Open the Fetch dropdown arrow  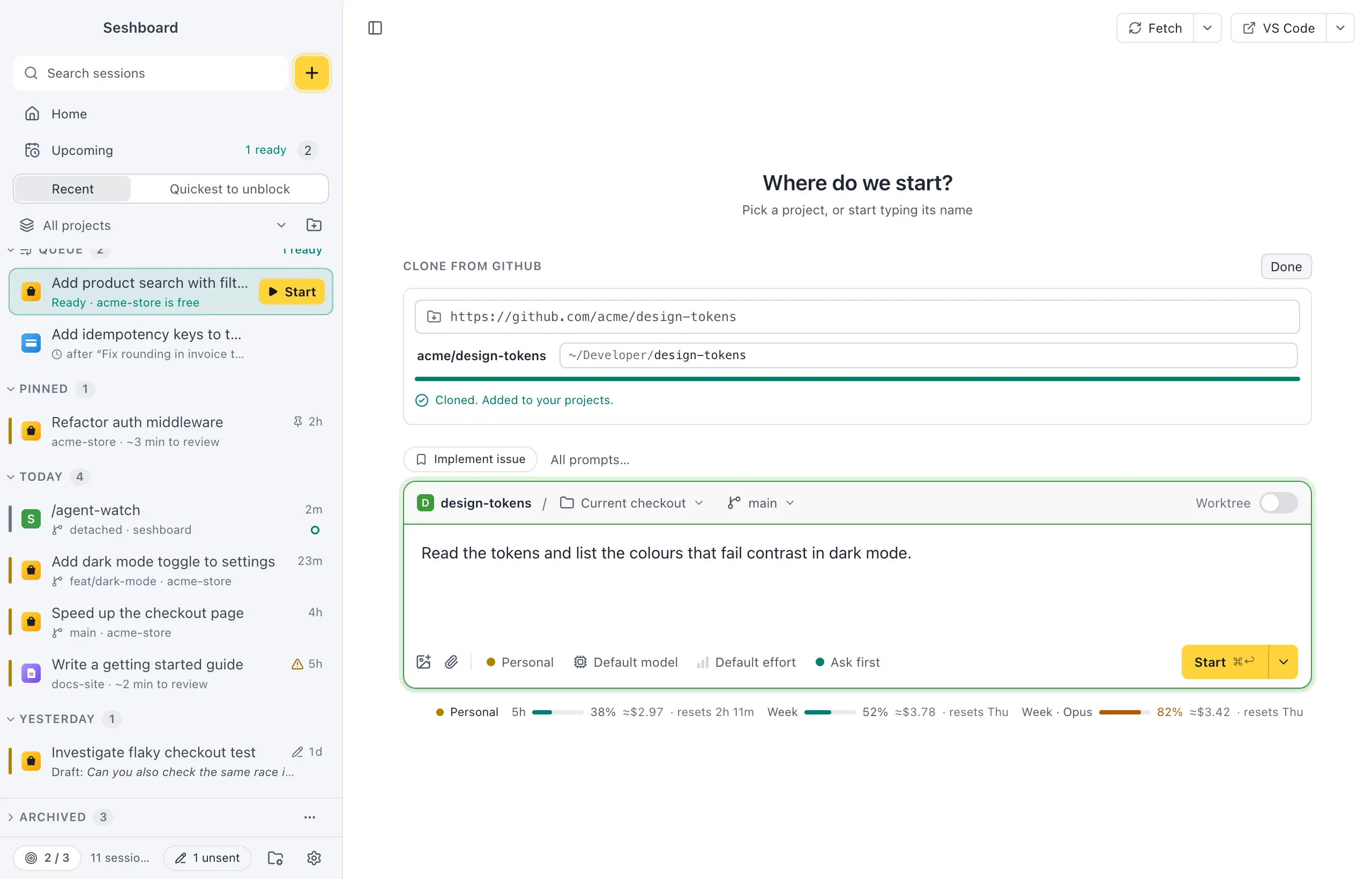(x=1207, y=28)
